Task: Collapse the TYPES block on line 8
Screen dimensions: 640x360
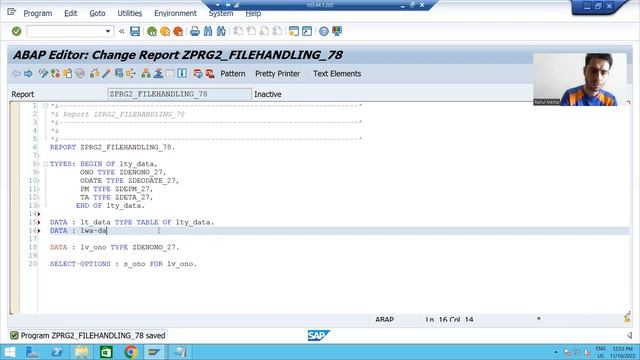Action: [46, 164]
